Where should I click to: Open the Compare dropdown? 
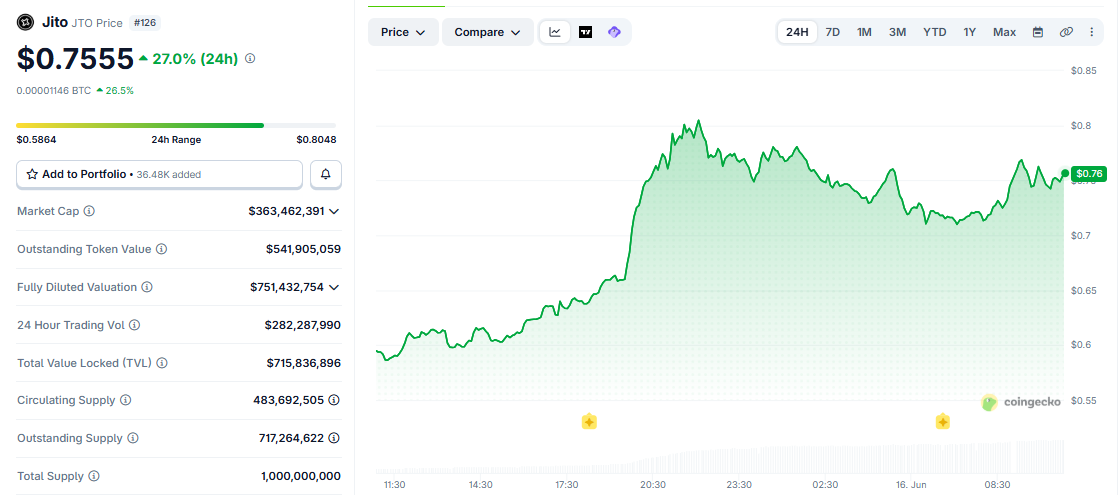[487, 32]
